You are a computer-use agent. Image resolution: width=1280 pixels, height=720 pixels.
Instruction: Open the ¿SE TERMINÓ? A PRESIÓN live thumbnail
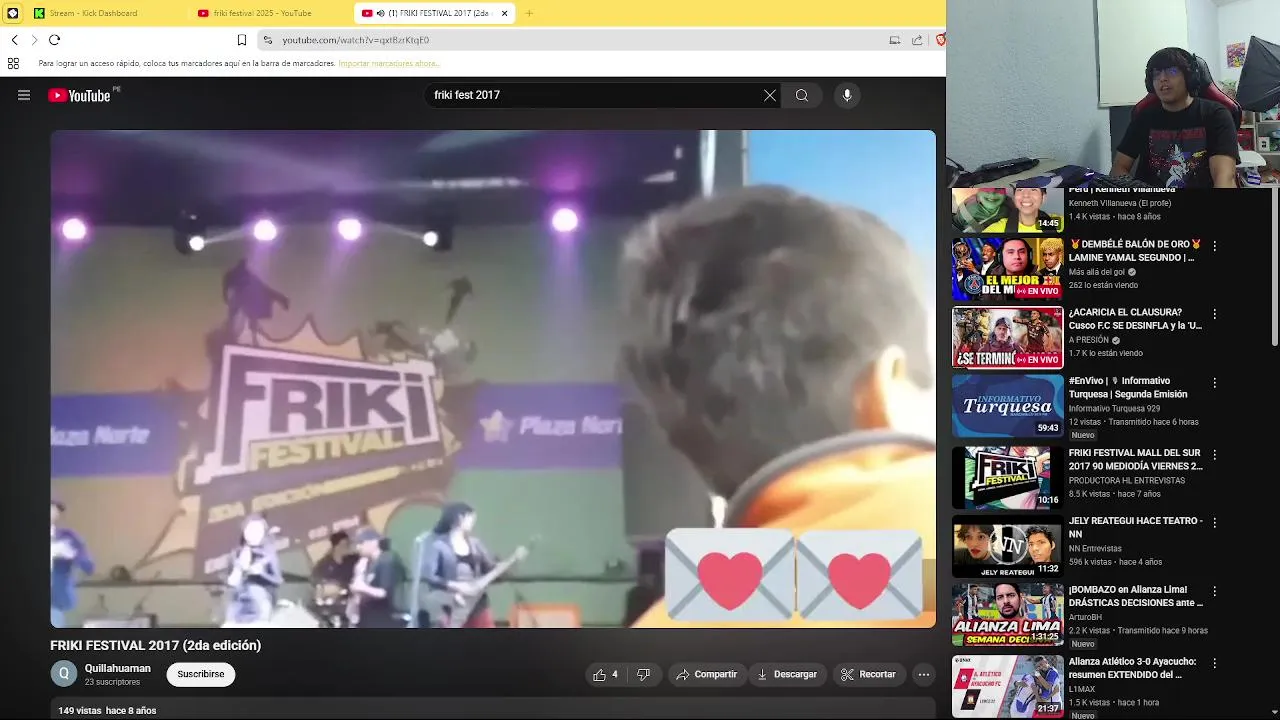(x=1007, y=337)
